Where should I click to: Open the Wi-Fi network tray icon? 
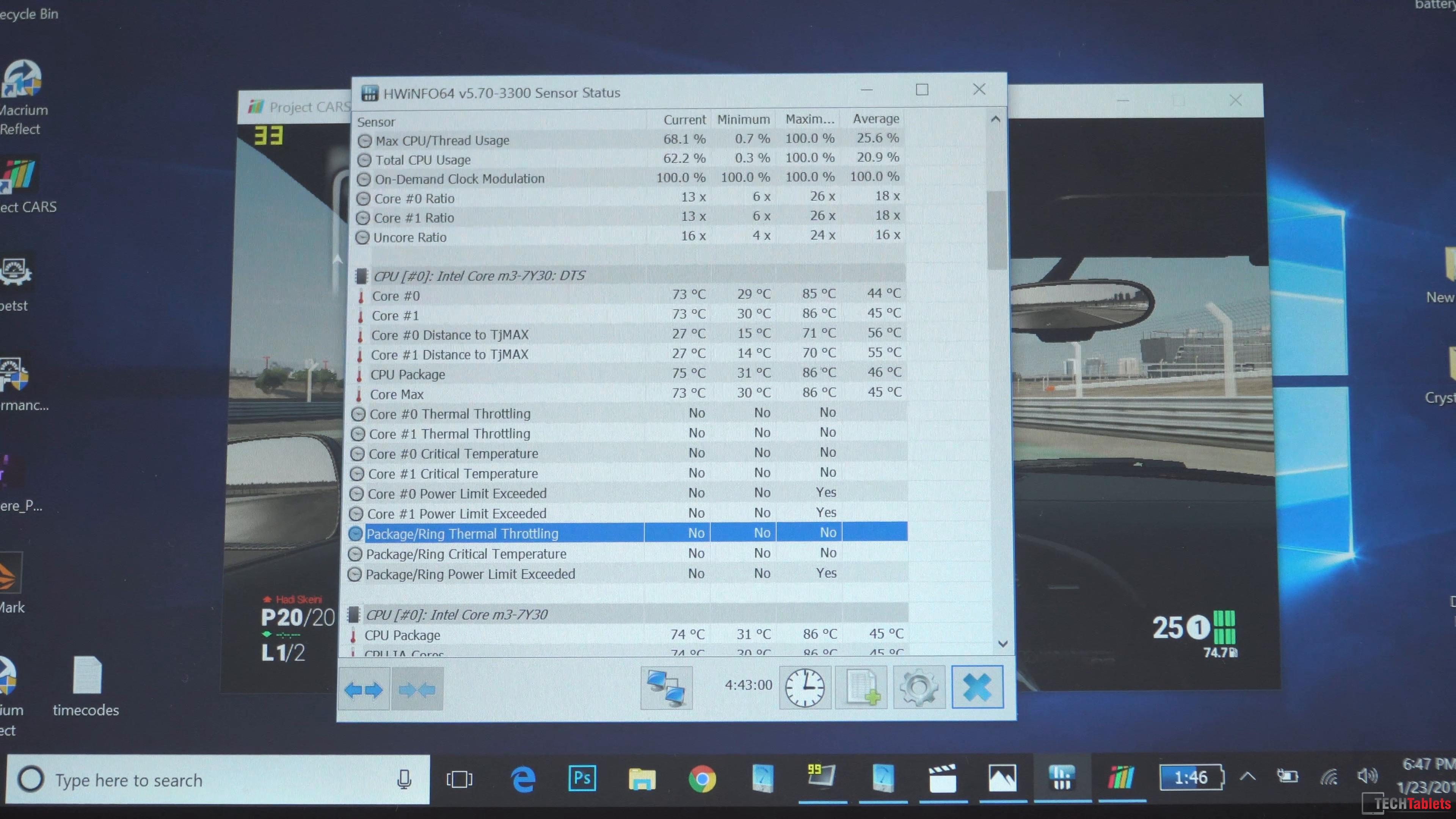pyautogui.click(x=1329, y=777)
